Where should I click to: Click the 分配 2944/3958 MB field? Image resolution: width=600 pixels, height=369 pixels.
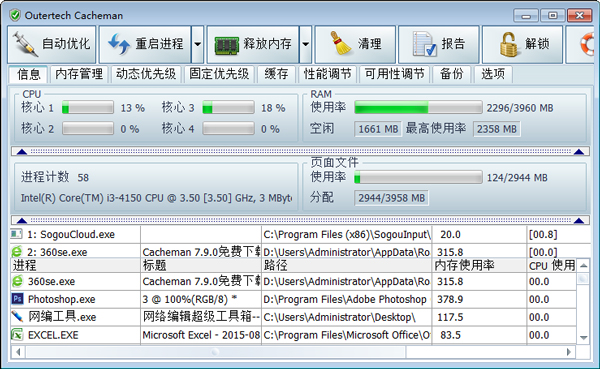click(x=391, y=198)
